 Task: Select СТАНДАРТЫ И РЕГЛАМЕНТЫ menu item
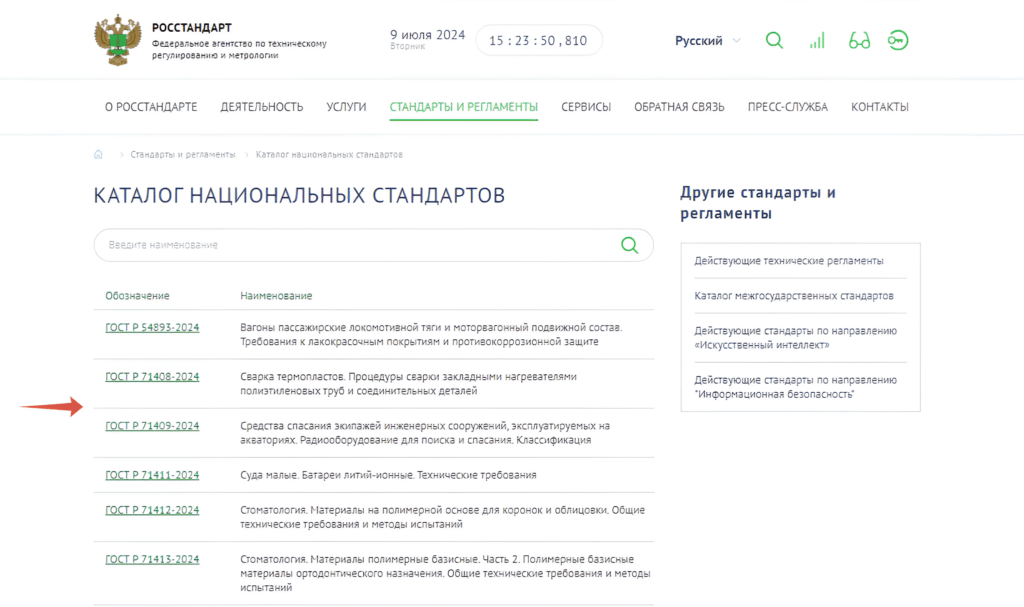click(464, 107)
